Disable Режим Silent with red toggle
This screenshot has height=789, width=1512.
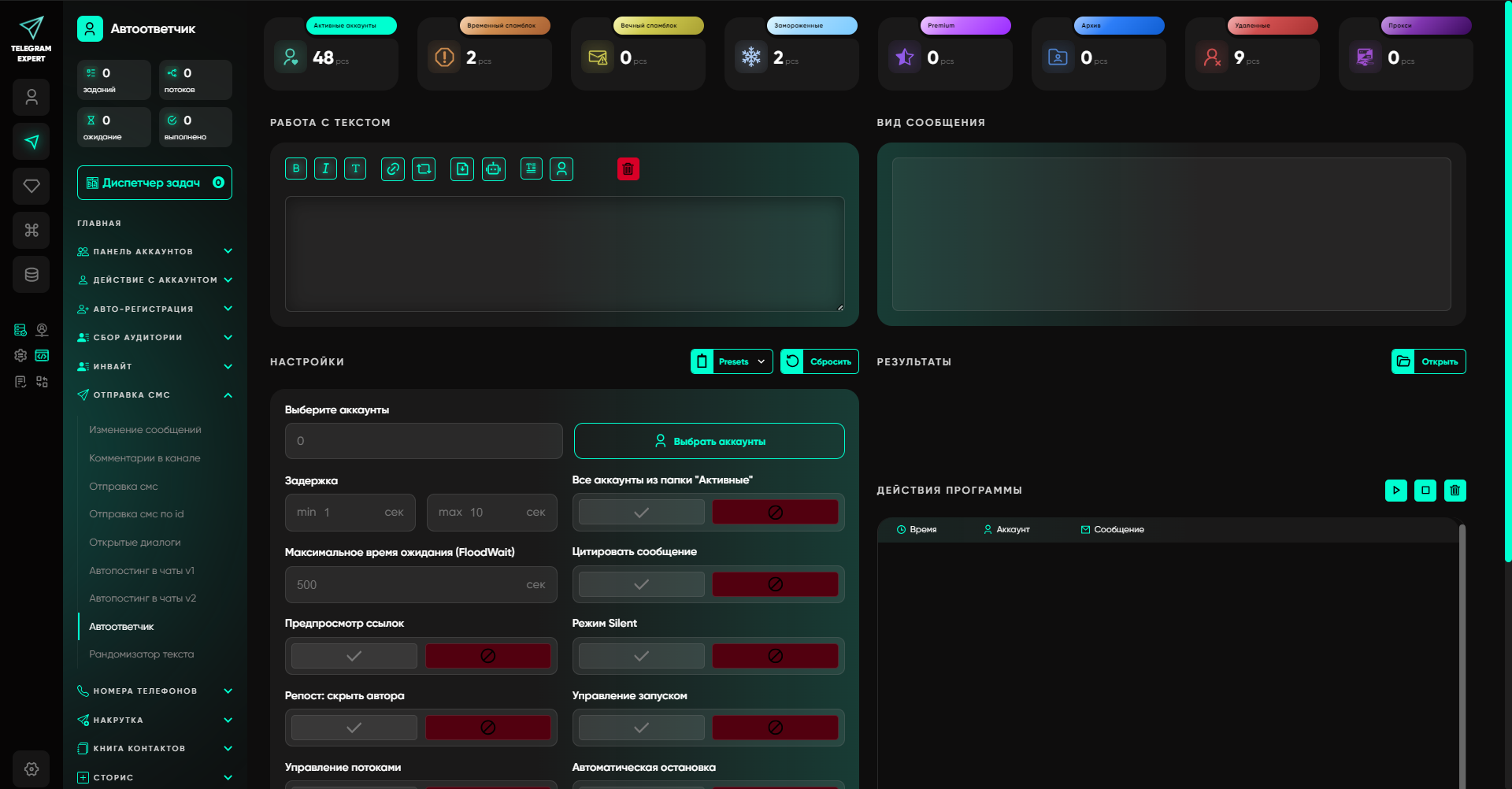coord(775,656)
